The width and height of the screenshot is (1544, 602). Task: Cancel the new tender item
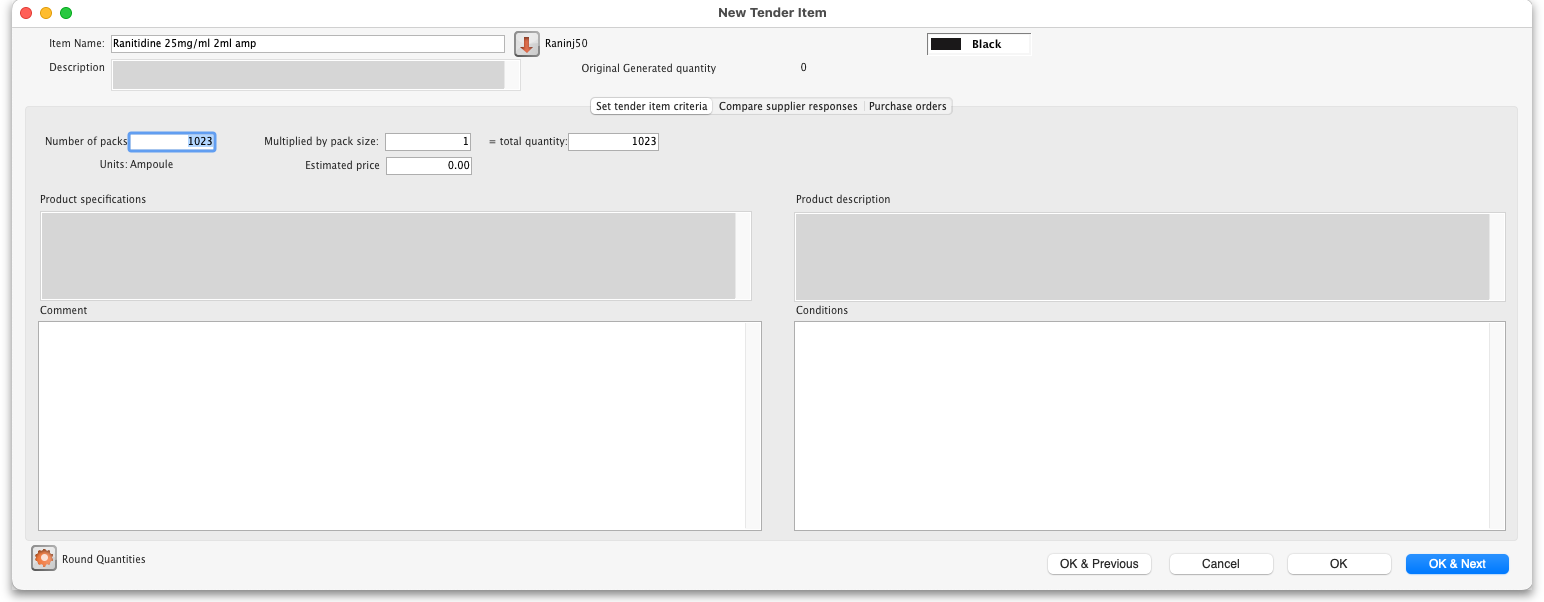click(1220, 564)
